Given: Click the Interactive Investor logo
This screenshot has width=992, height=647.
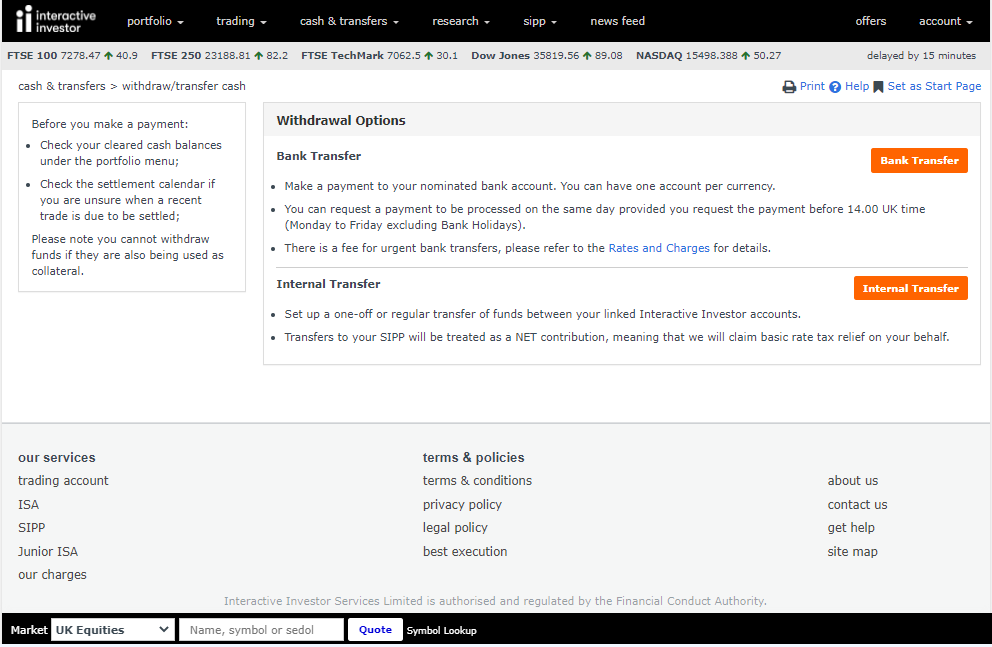Looking at the screenshot, I should tap(56, 20).
